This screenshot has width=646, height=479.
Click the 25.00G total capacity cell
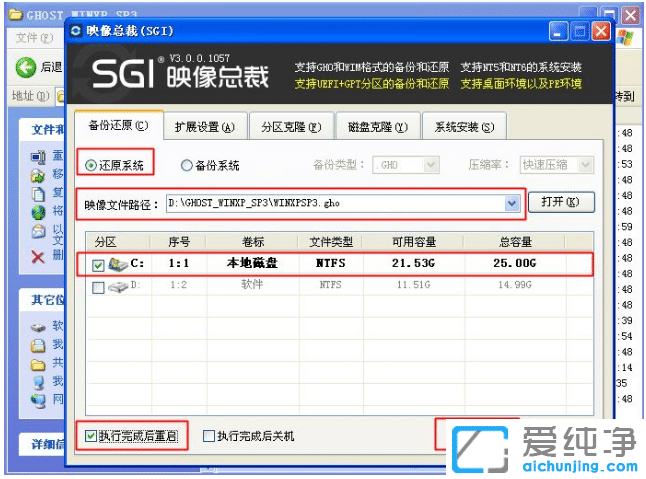(515, 263)
